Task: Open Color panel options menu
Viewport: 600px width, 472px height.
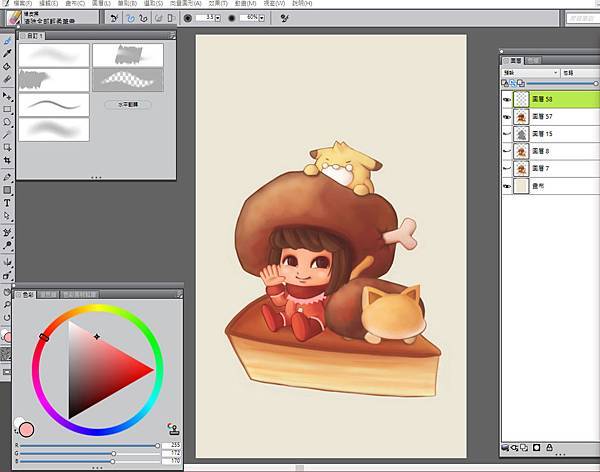Action: point(179,294)
